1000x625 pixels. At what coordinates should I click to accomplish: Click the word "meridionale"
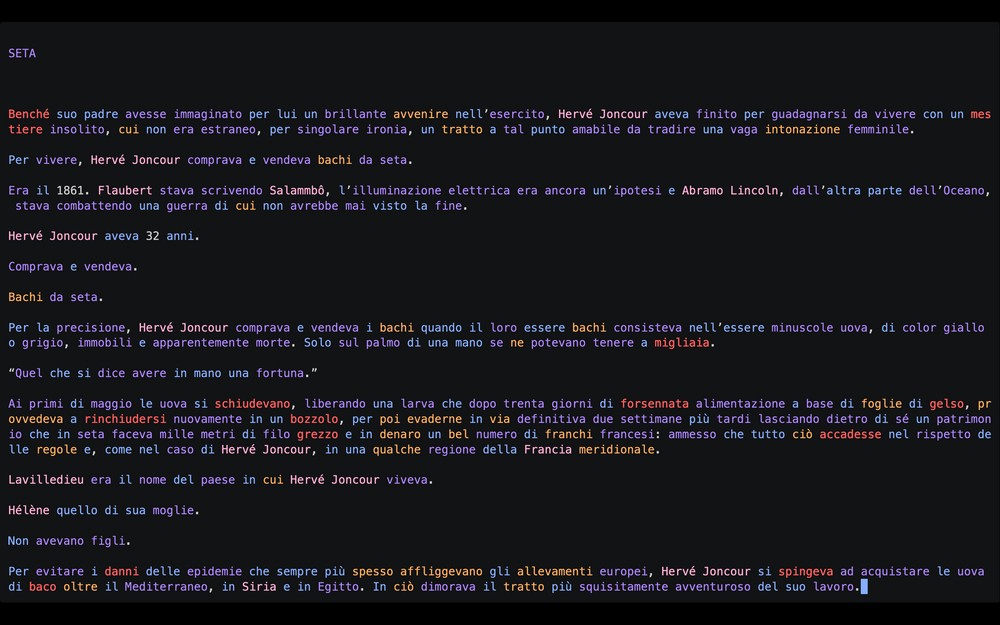(616, 450)
